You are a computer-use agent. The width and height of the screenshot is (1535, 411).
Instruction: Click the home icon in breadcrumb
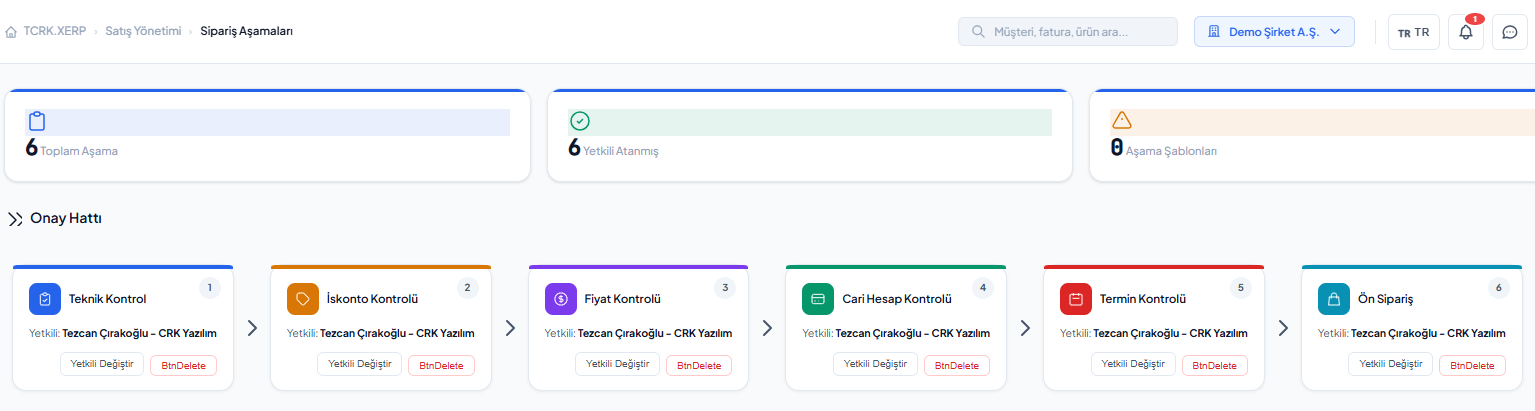click(11, 32)
